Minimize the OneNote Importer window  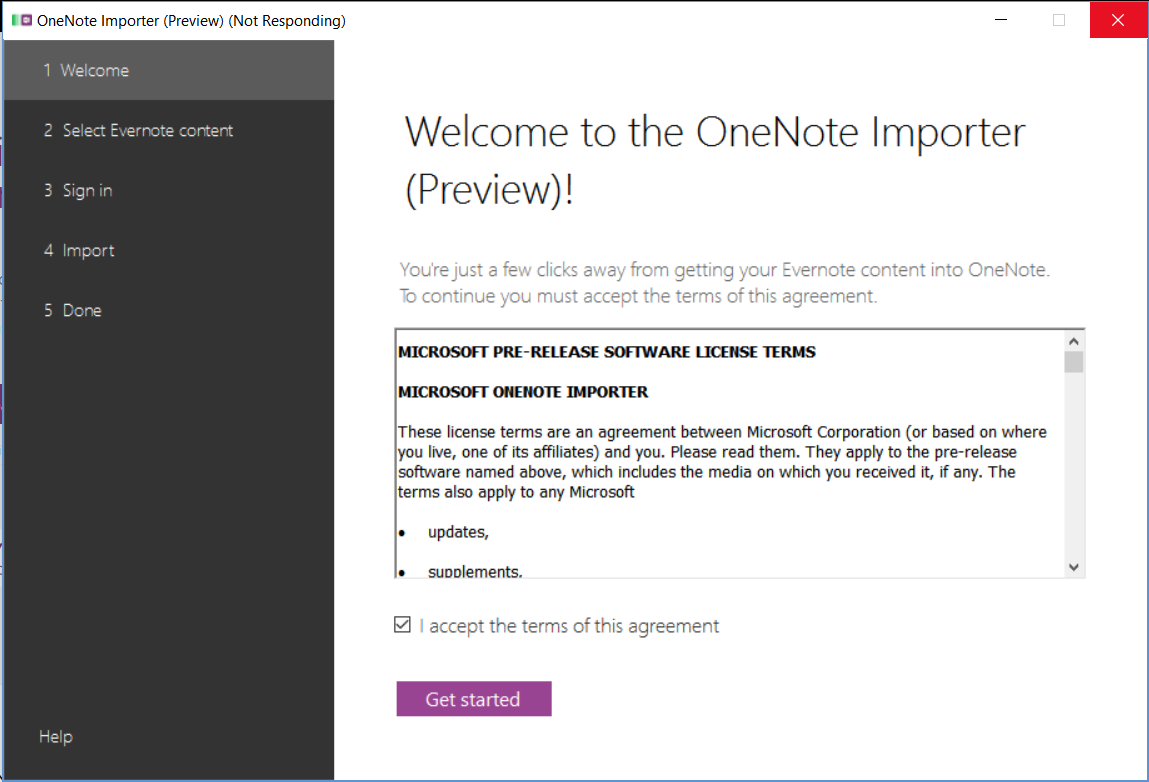(x=1001, y=20)
